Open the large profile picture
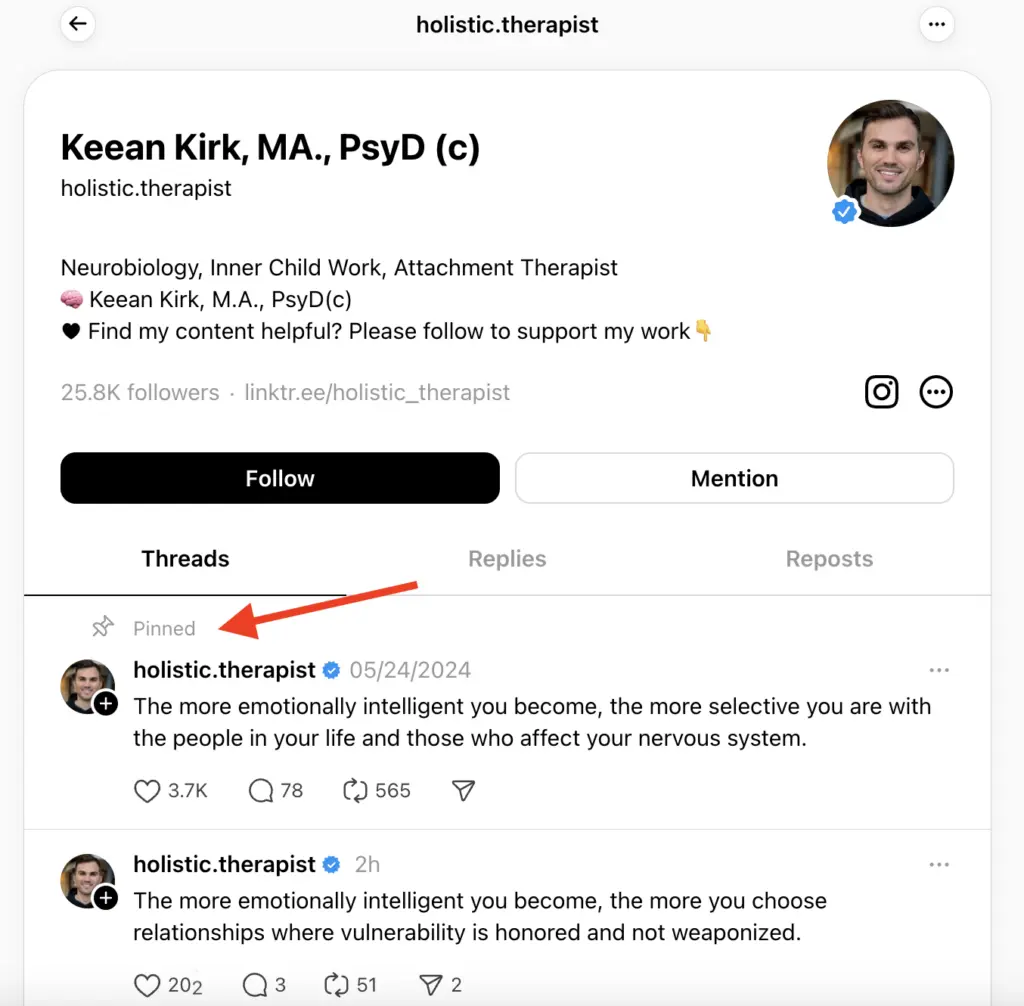 coord(890,163)
